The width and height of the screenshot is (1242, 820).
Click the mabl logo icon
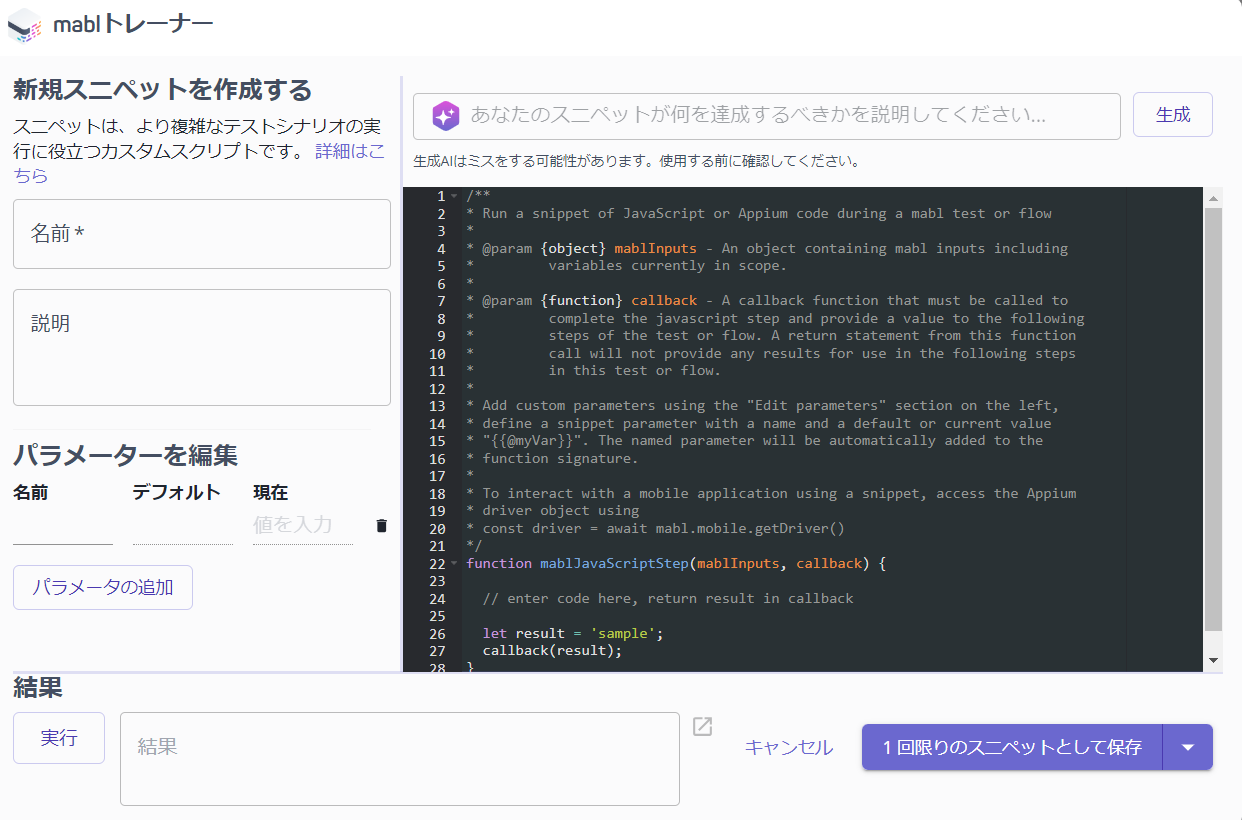point(25,25)
